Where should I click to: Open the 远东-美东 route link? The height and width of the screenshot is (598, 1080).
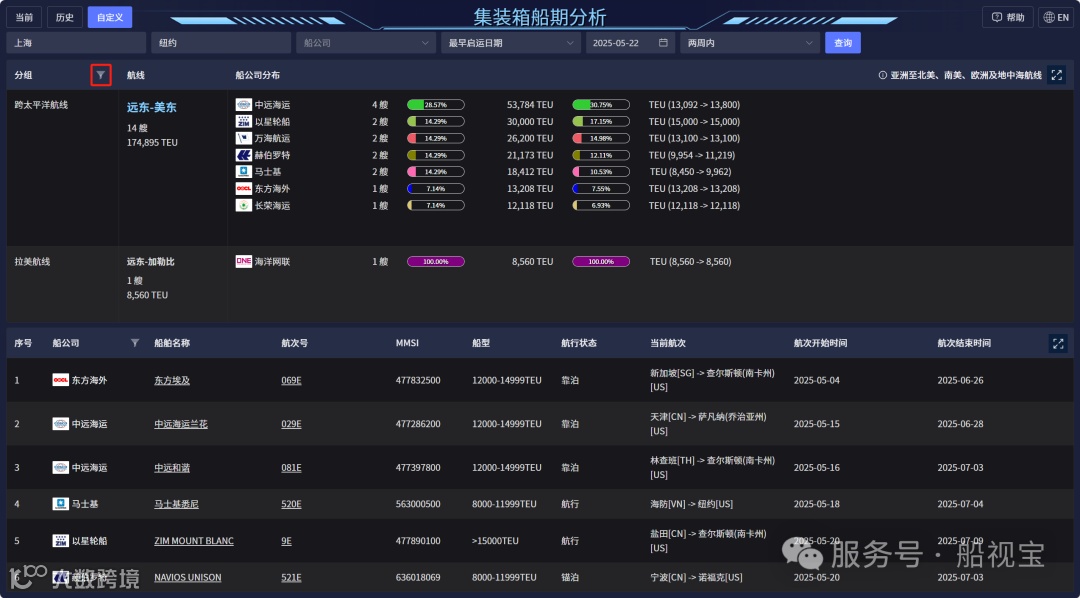(x=152, y=107)
